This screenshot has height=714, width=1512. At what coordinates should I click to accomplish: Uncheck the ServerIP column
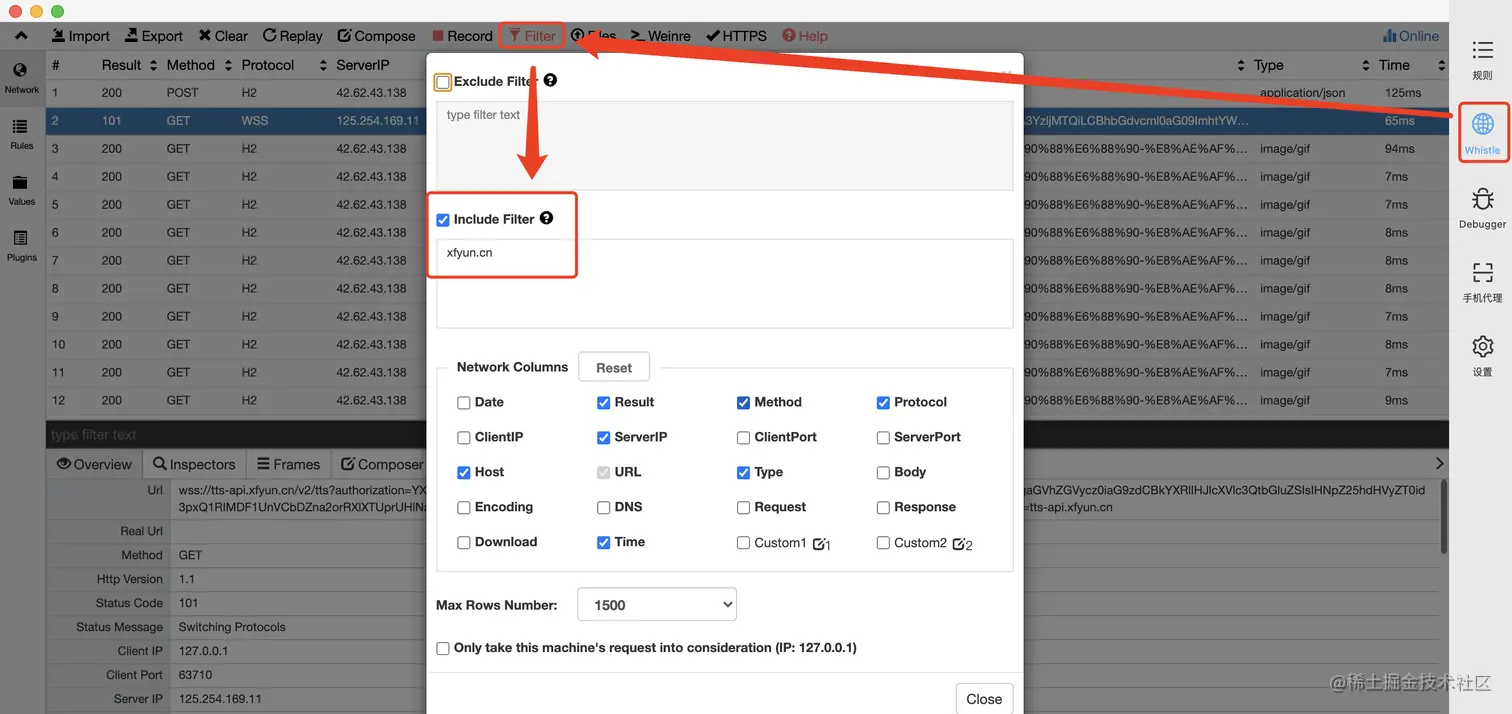[x=604, y=438]
